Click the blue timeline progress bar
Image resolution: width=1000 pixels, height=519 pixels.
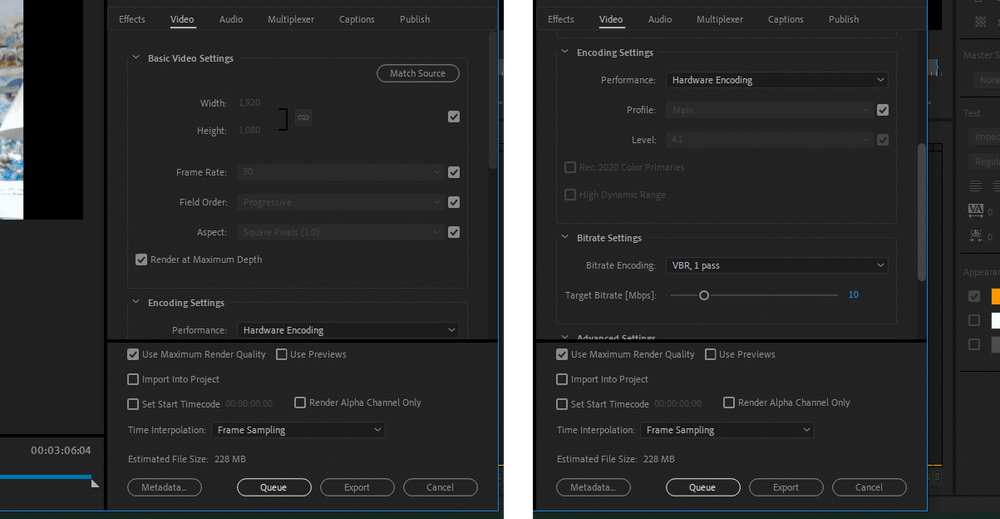[45, 476]
